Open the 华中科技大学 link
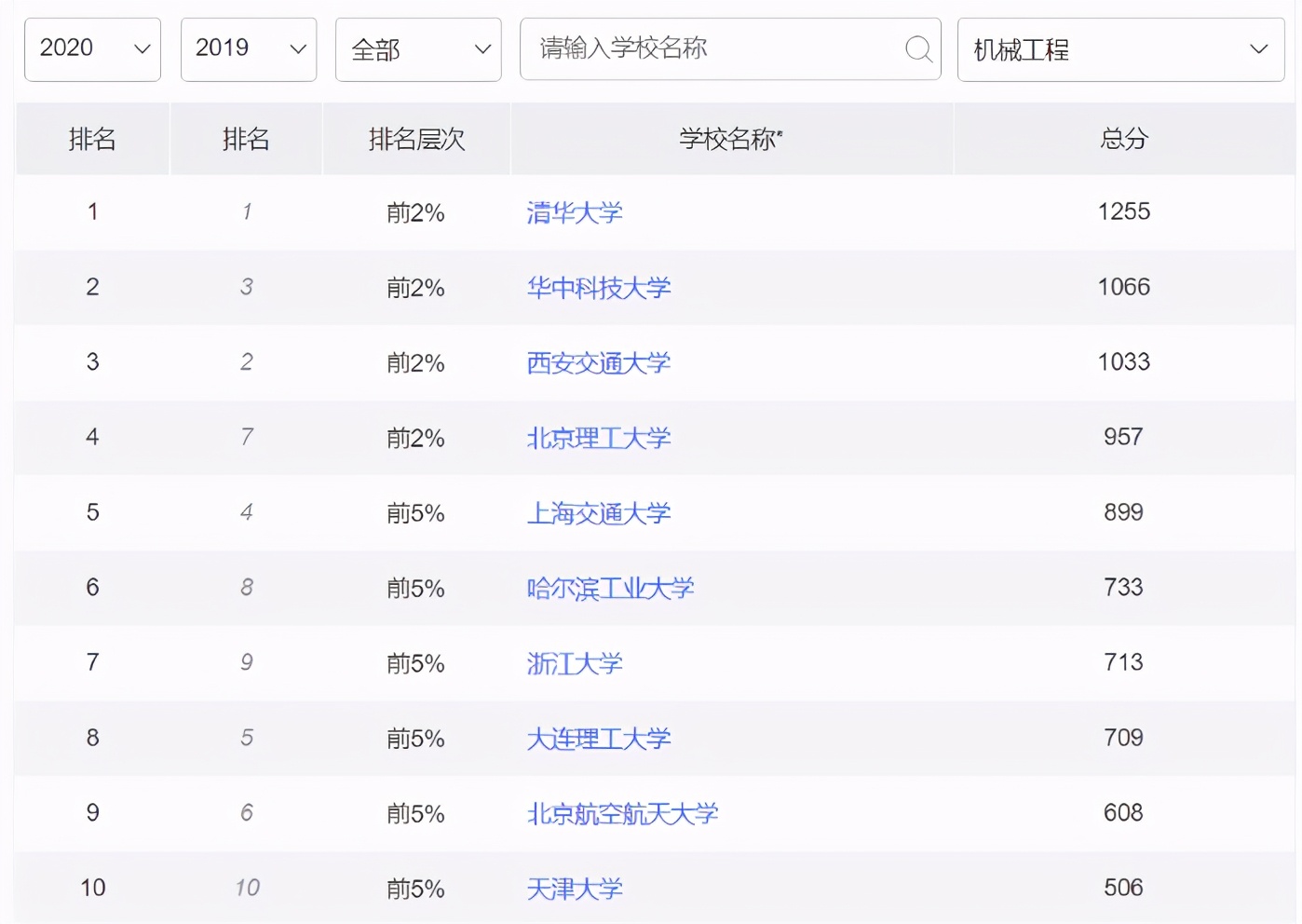 [x=597, y=288]
